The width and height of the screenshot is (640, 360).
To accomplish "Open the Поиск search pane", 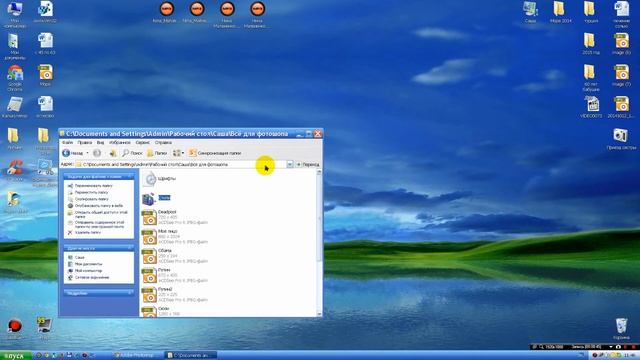I will click(x=132, y=153).
